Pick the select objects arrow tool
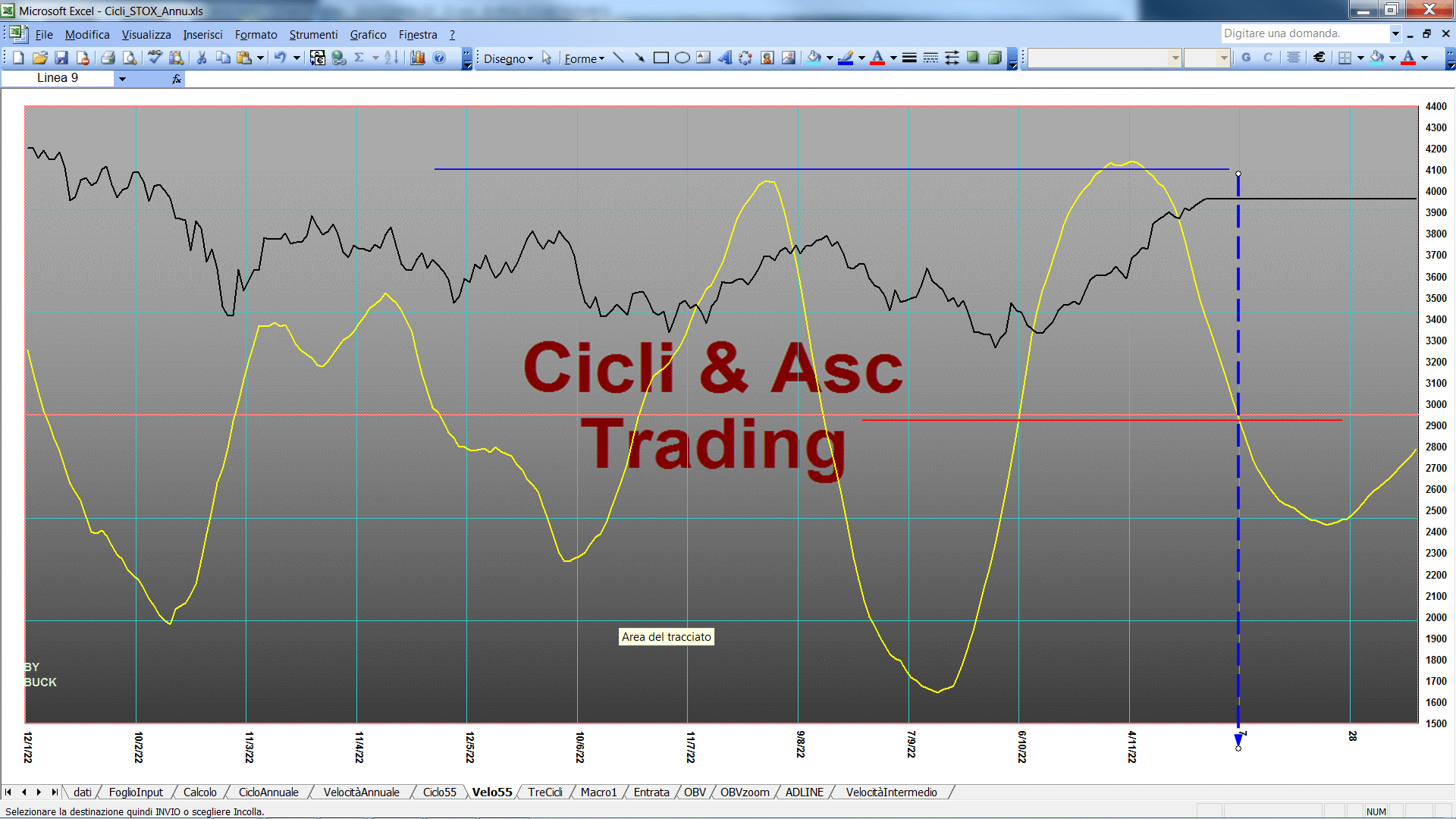This screenshot has height=819, width=1456. pyautogui.click(x=547, y=58)
